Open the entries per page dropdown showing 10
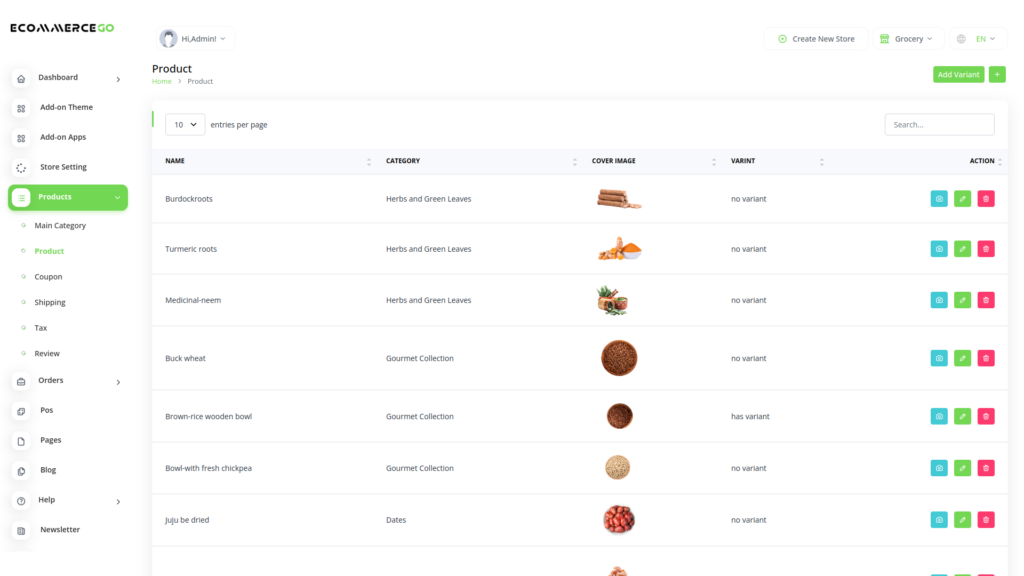Screen dimensions: 1024x576 [x=184, y=124]
